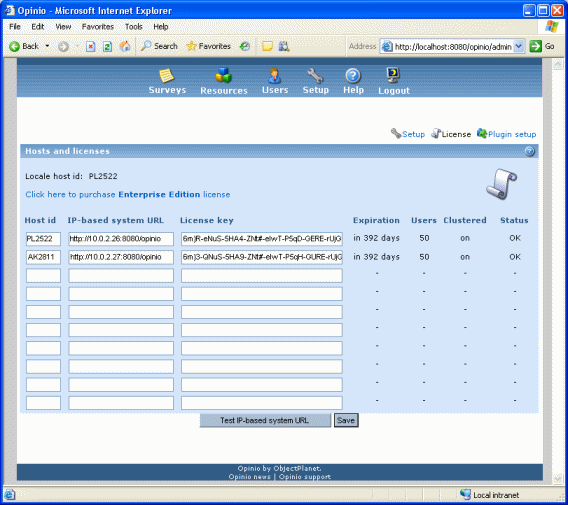Click the Opinio support footer link
The width and height of the screenshot is (568, 505).
click(x=305, y=477)
